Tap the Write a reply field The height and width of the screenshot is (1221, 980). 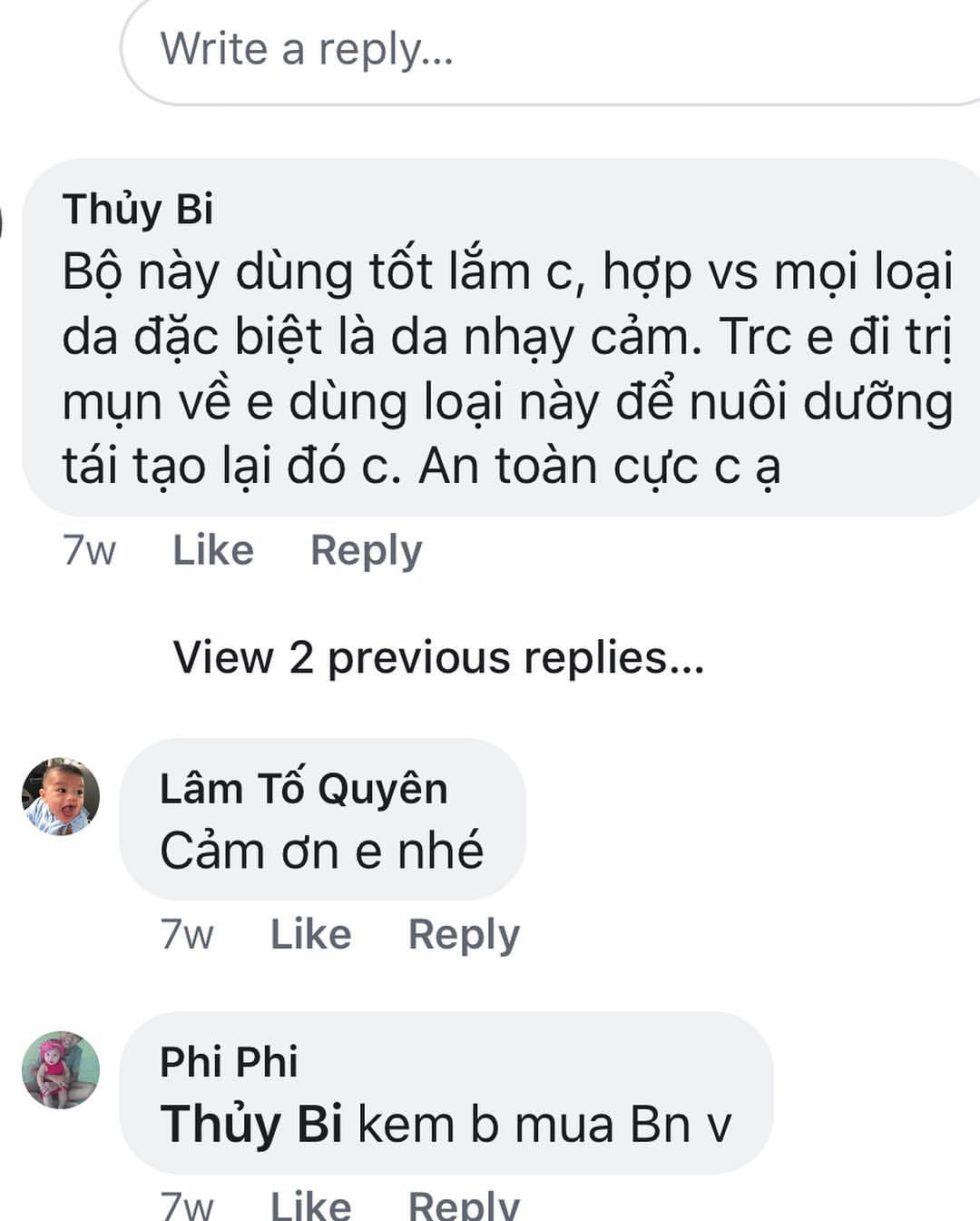(552, 51)
